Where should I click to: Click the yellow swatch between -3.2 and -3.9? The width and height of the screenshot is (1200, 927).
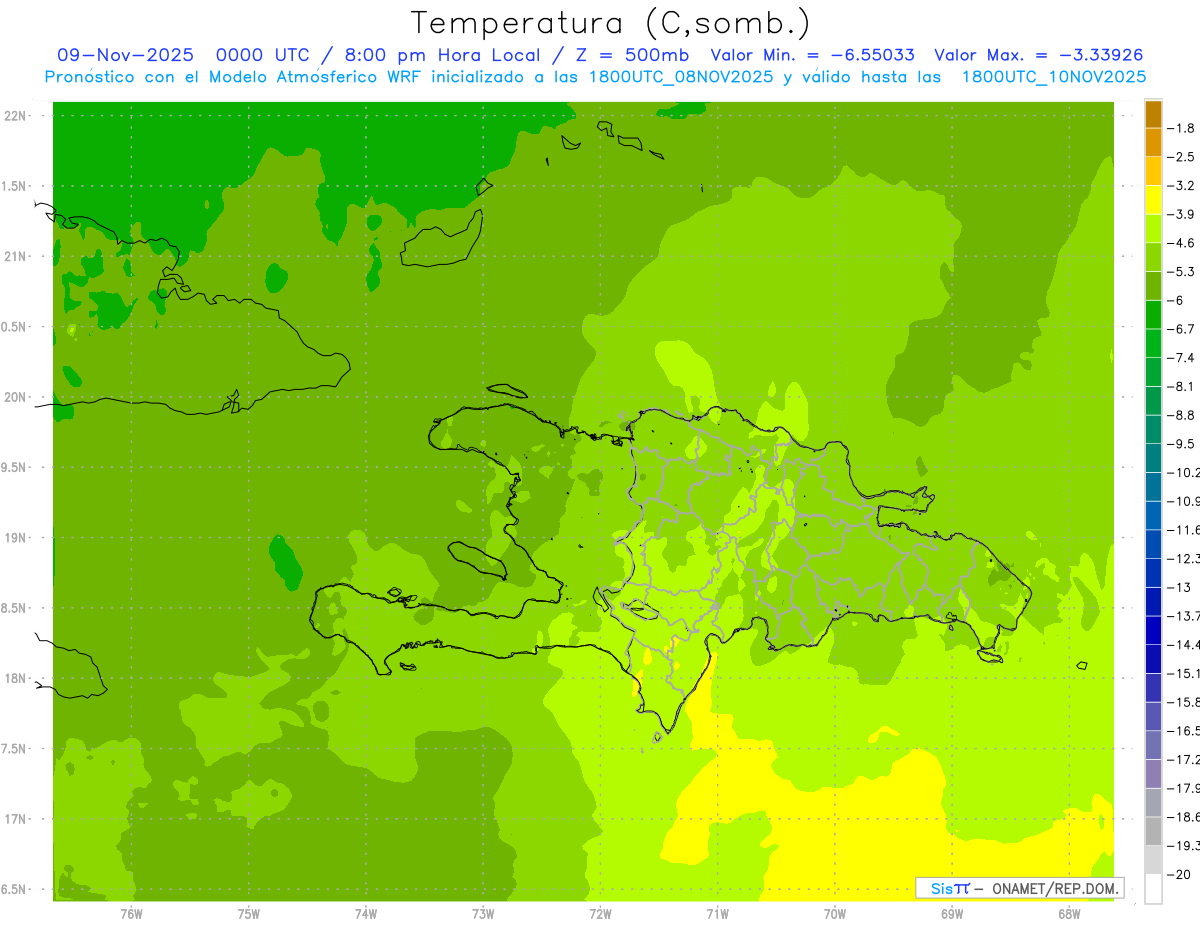point(1153,200)
